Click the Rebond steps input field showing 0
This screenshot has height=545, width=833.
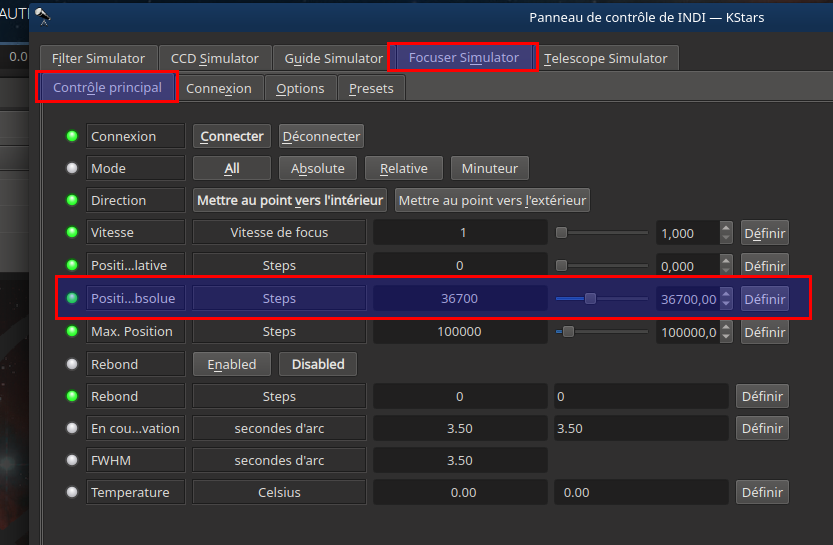641,396
